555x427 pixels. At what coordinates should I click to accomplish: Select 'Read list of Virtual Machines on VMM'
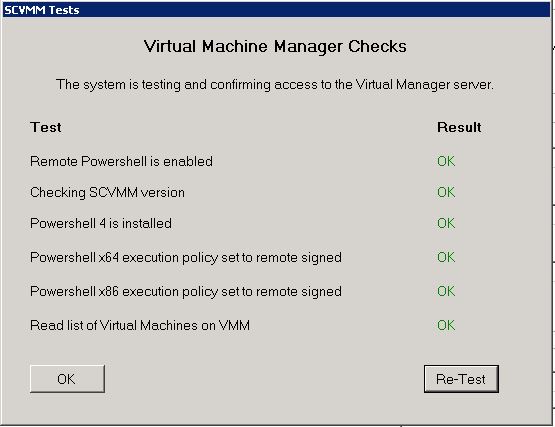(x=140, y=325)
